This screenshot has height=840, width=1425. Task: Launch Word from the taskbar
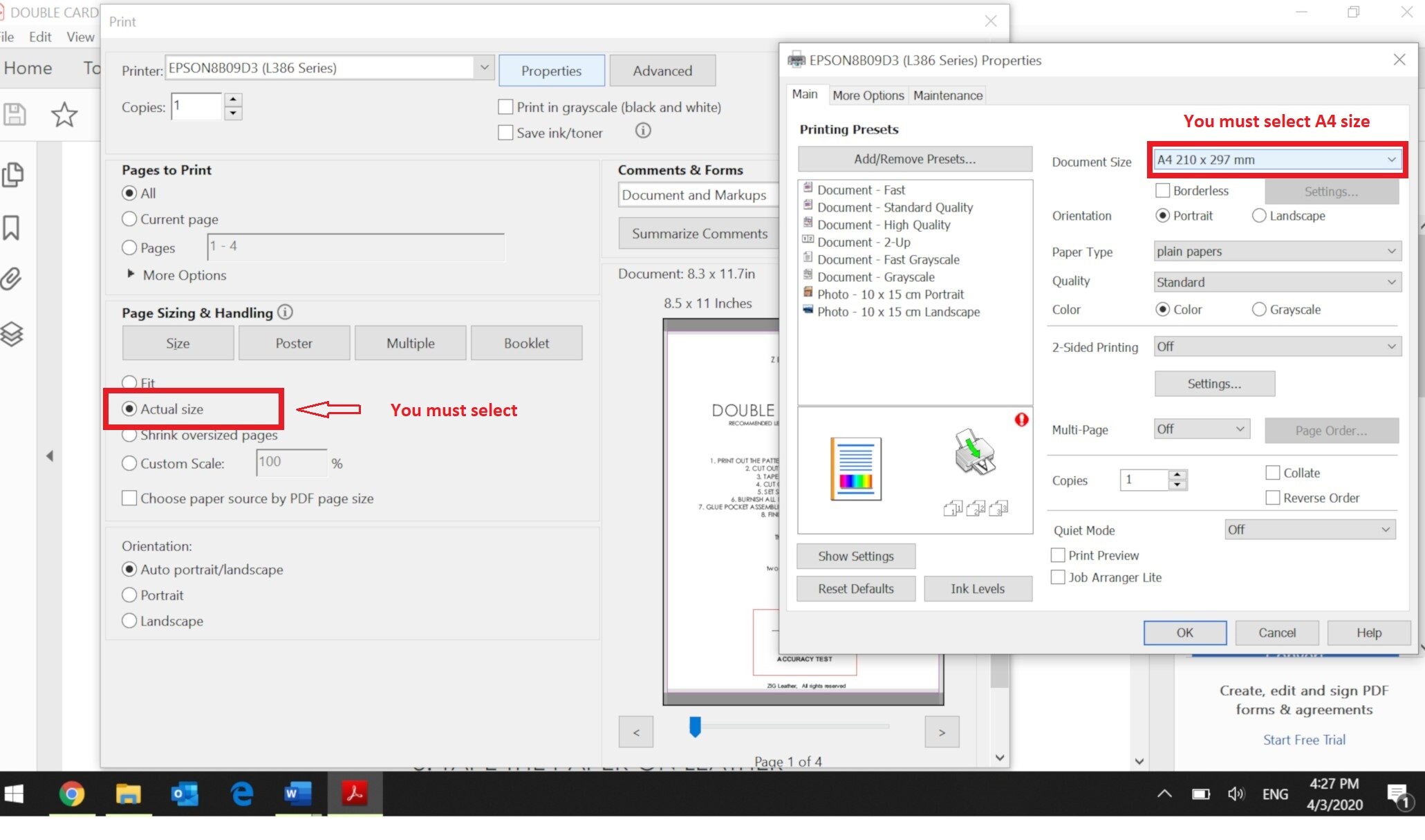click(297, 794)
